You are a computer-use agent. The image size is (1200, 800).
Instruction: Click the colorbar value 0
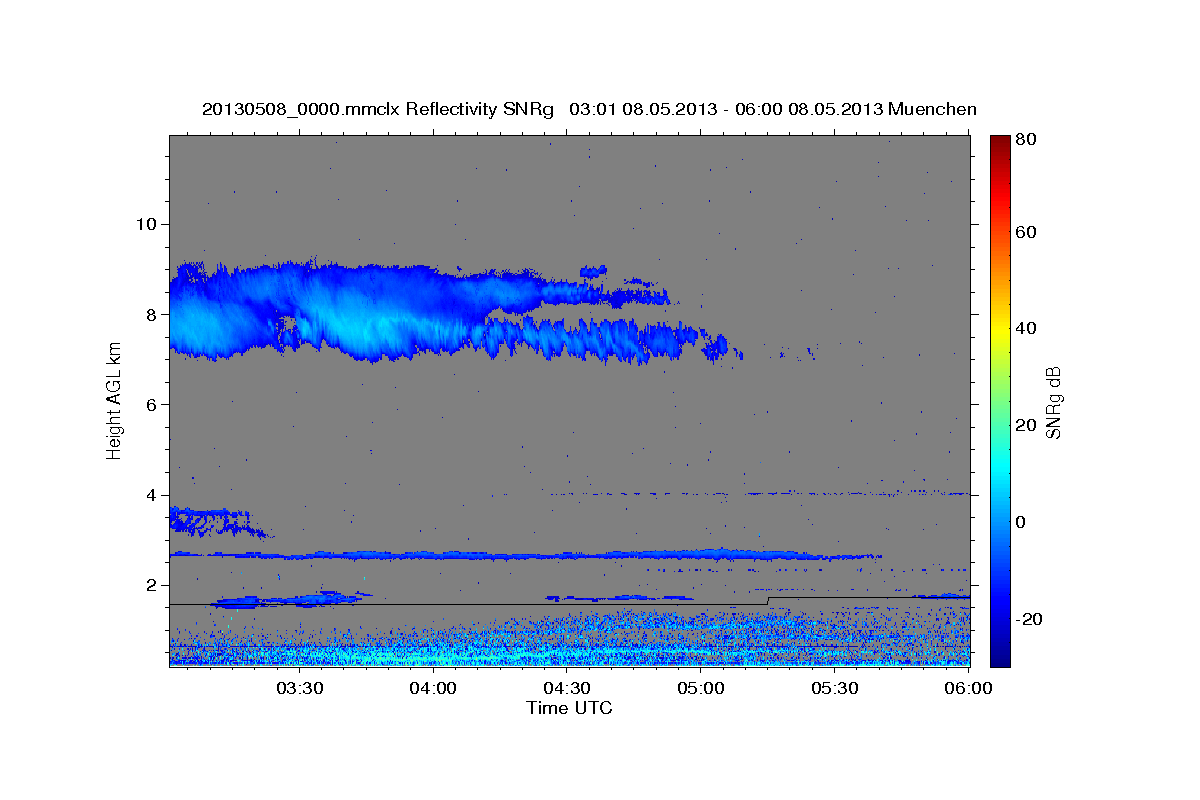point(1021,522)
